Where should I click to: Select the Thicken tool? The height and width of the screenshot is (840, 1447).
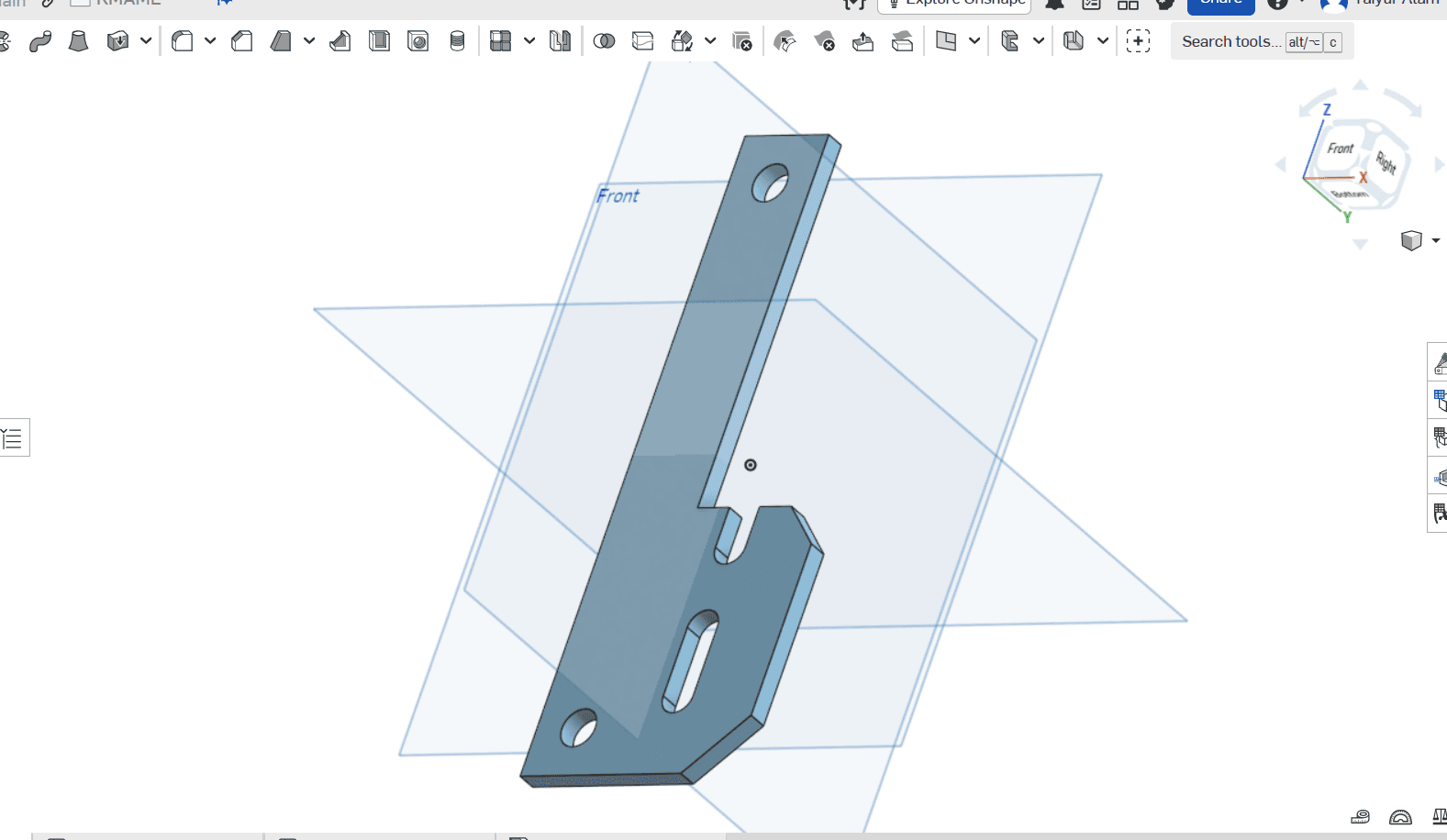pos(117,41)
